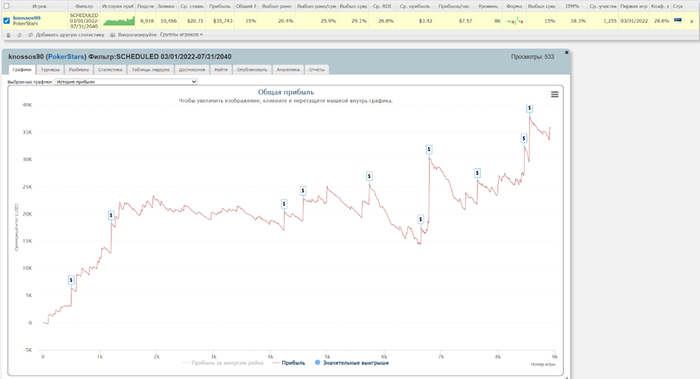The image size is (700, 379).
Task: Sort by the ITM% column header
Action: 572,6
